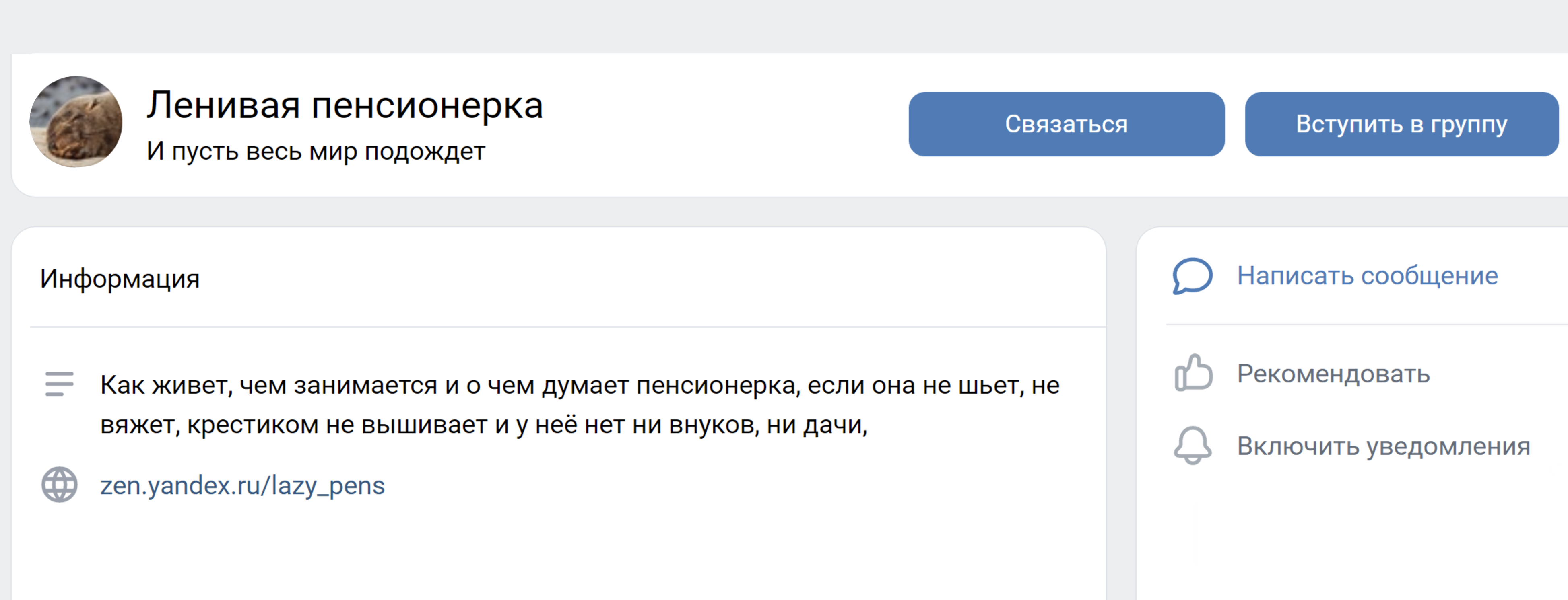
Task: Click the thumbs-up recommend icon
Action: point(1193,372)
